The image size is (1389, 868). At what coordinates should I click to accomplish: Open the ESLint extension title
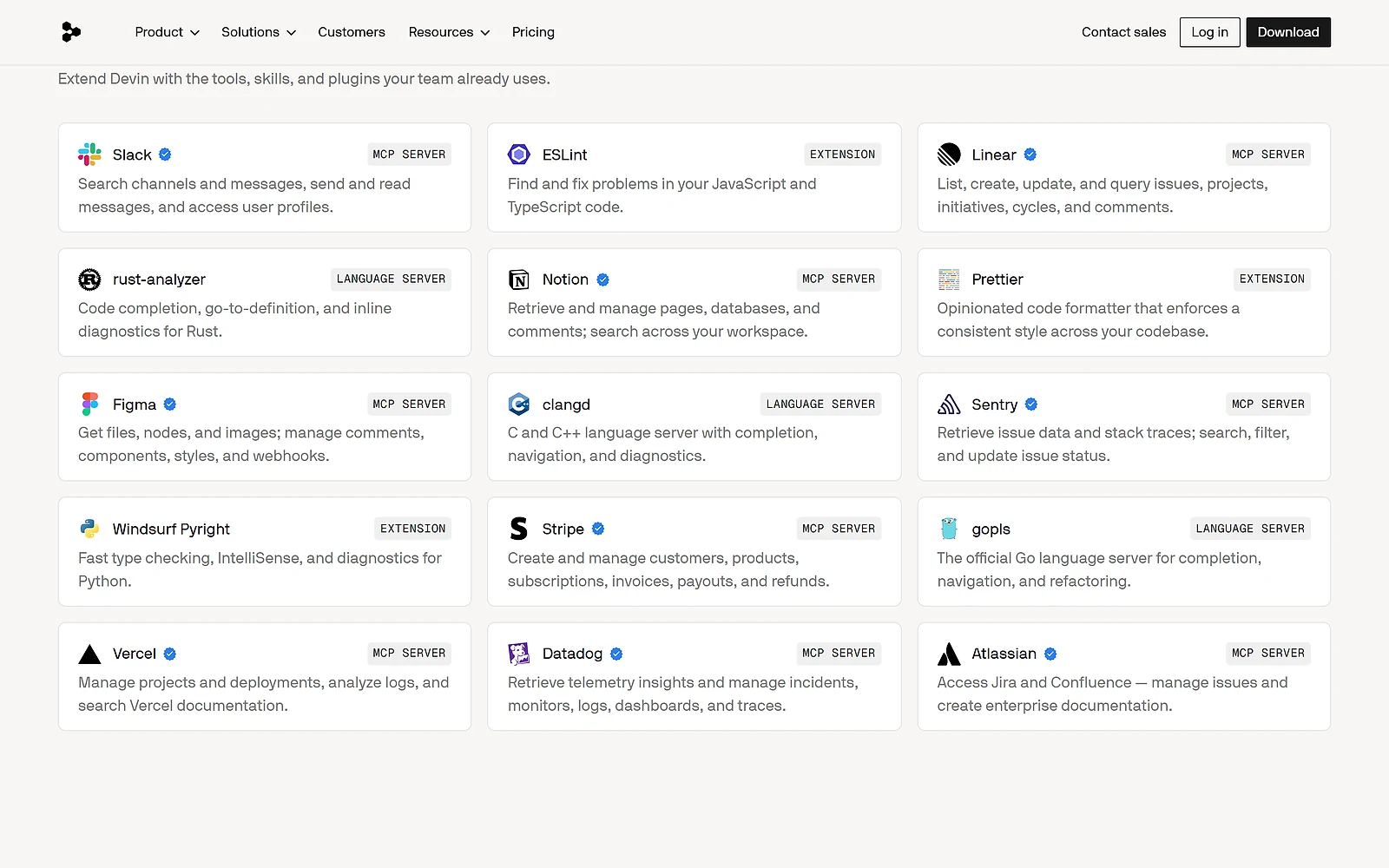coord(565,155)
